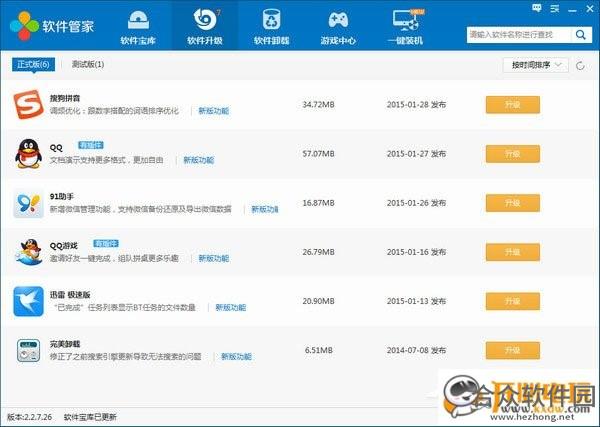The width and height of the screenshot is (600, 427).
Task: Open 新版功能 link for 搜狗拼音
Action: (x=214, y=111)
